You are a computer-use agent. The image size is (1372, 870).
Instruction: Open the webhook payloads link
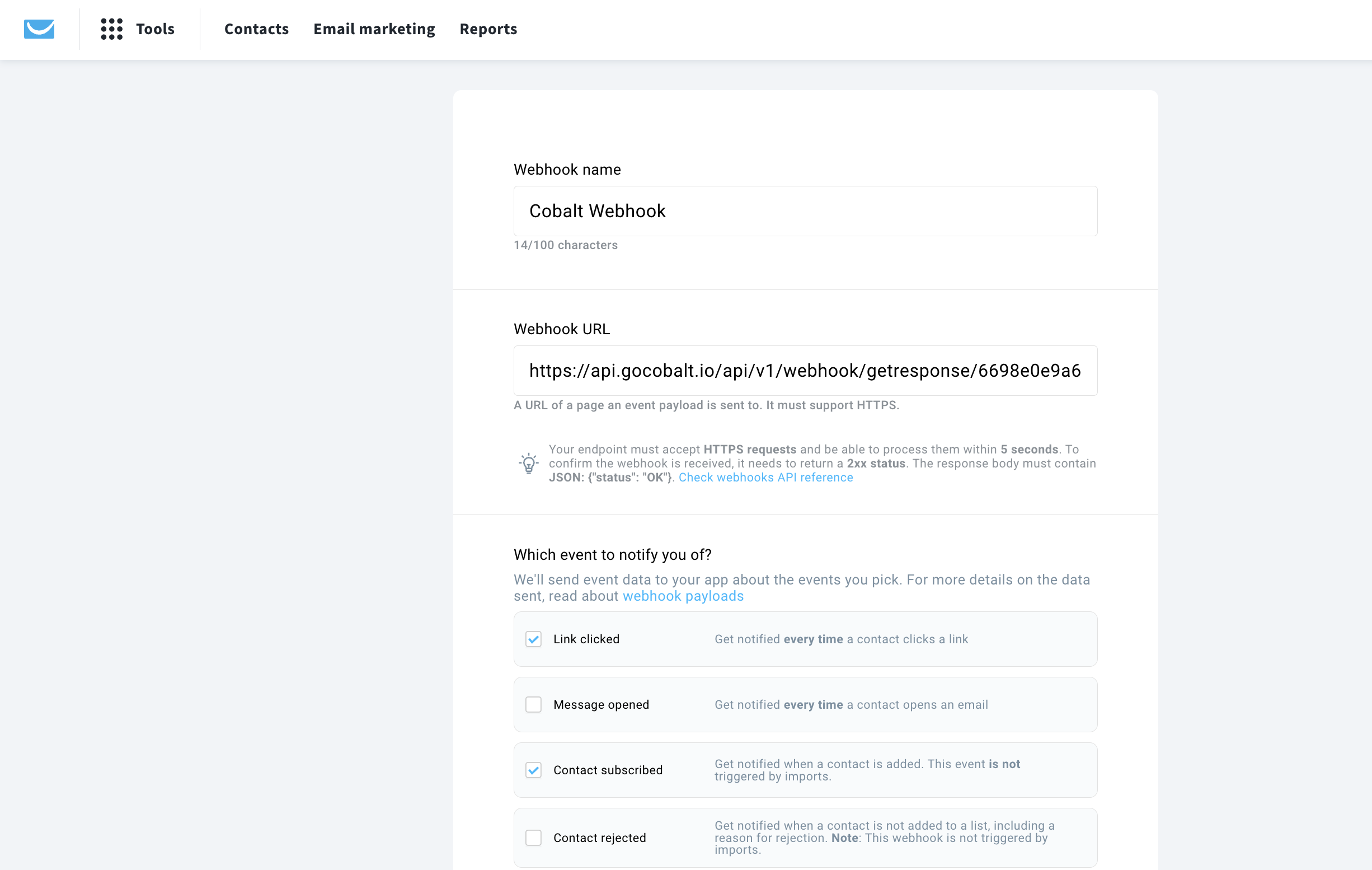(x=683, y=596)
